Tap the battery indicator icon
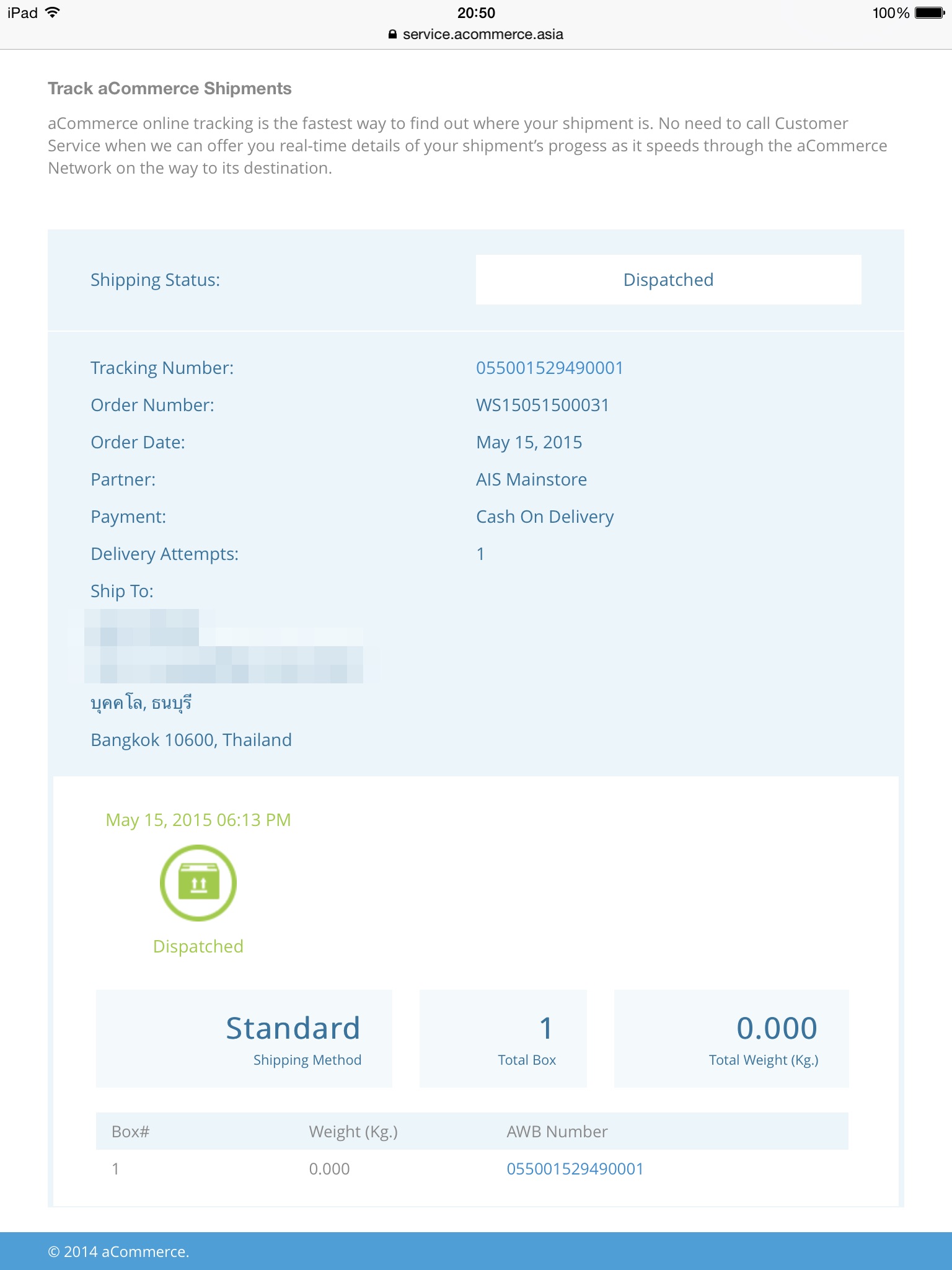The height and width of the screenshot is (1270, 952). click(929, 13)
